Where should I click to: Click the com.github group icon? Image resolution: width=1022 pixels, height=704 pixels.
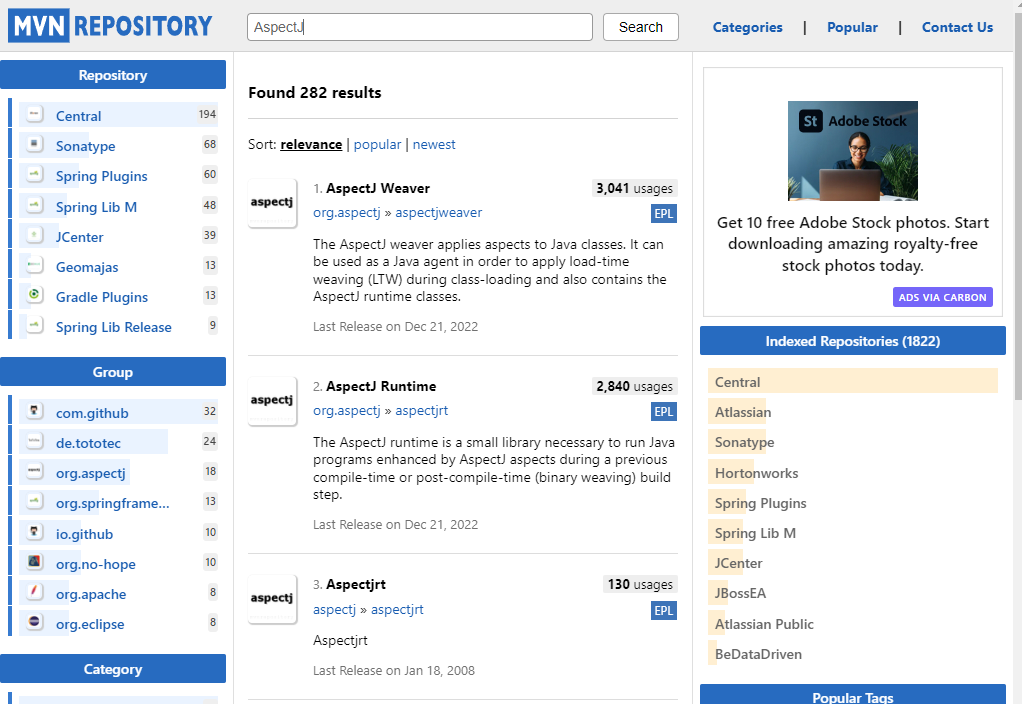click(35, 411)
